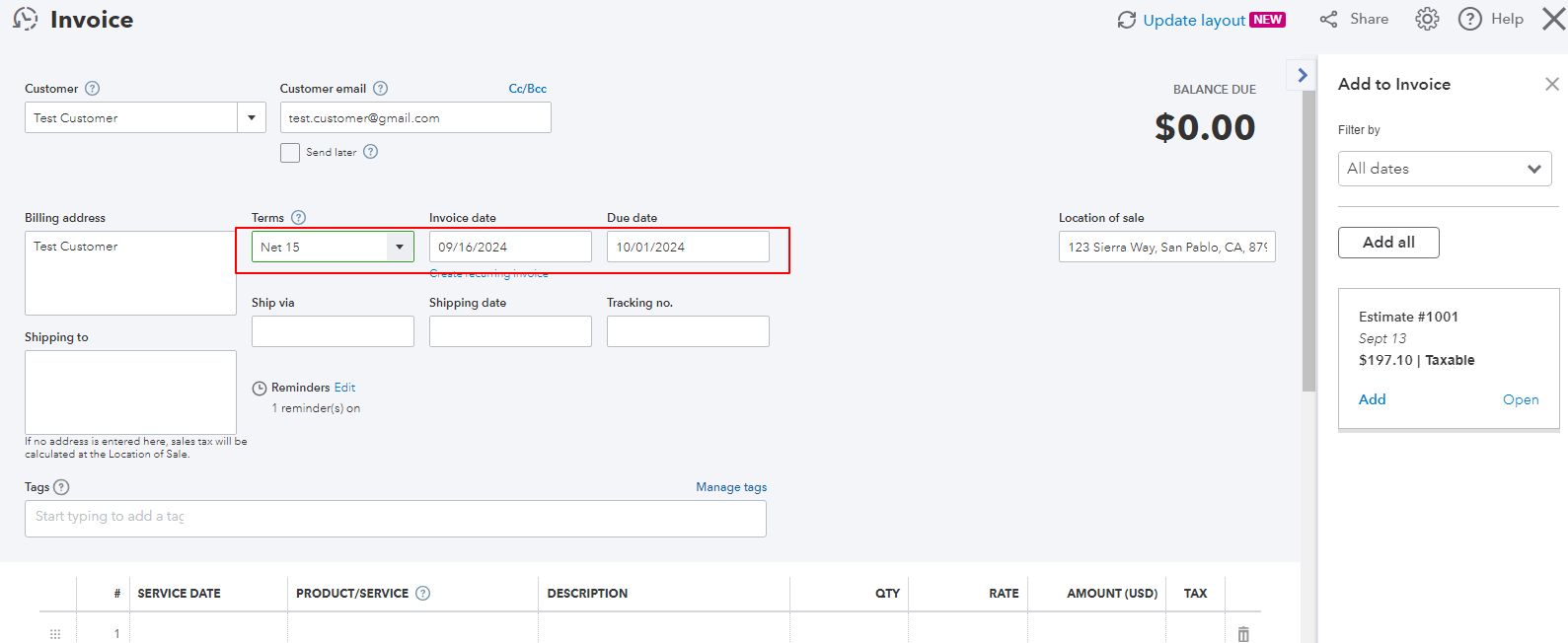Click the Terms help icon
Viewport: 1568px width, 643px height.
tap(299, 218)
